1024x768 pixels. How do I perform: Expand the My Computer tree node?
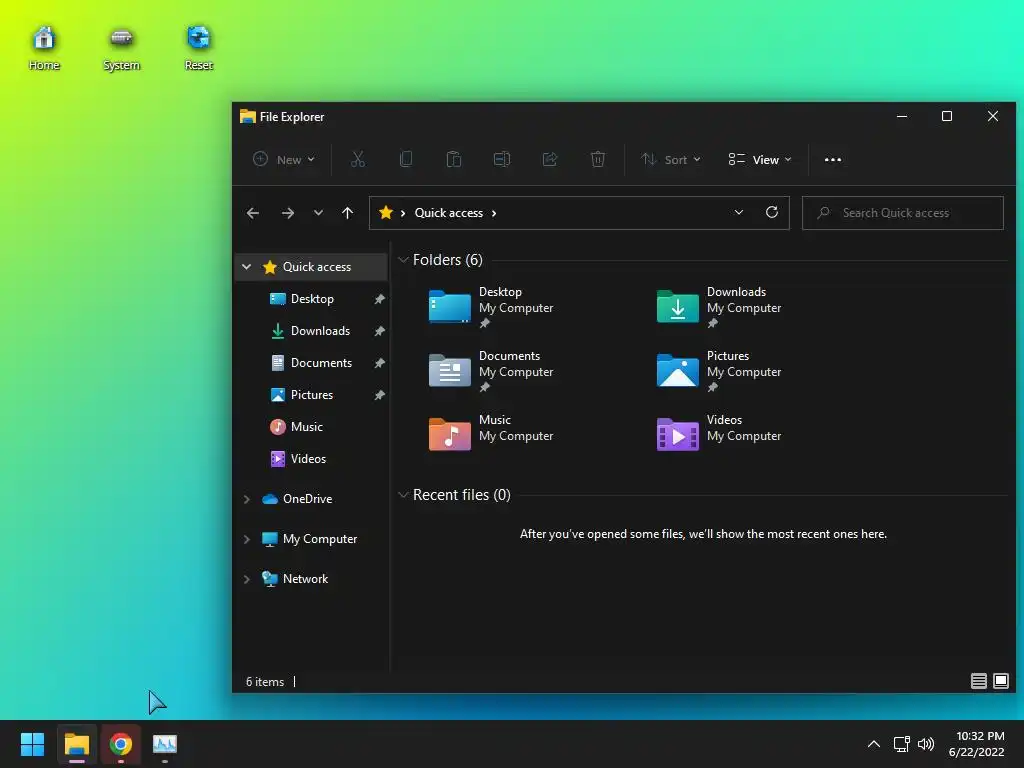[x=247, y=539]
